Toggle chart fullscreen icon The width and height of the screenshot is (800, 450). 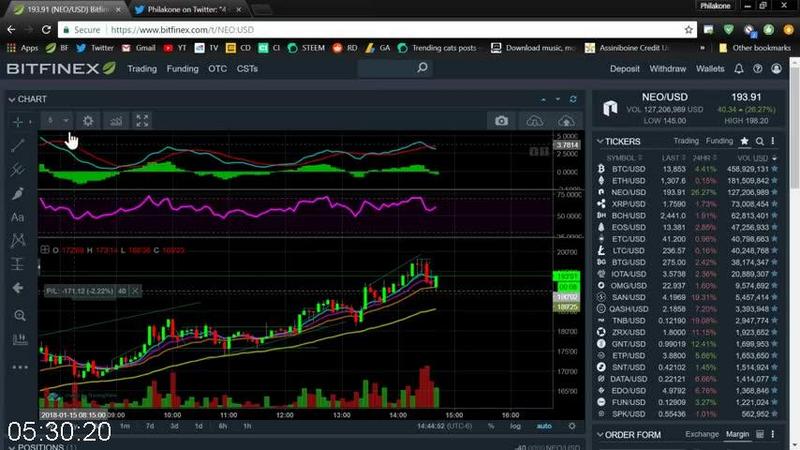(142, 121)
